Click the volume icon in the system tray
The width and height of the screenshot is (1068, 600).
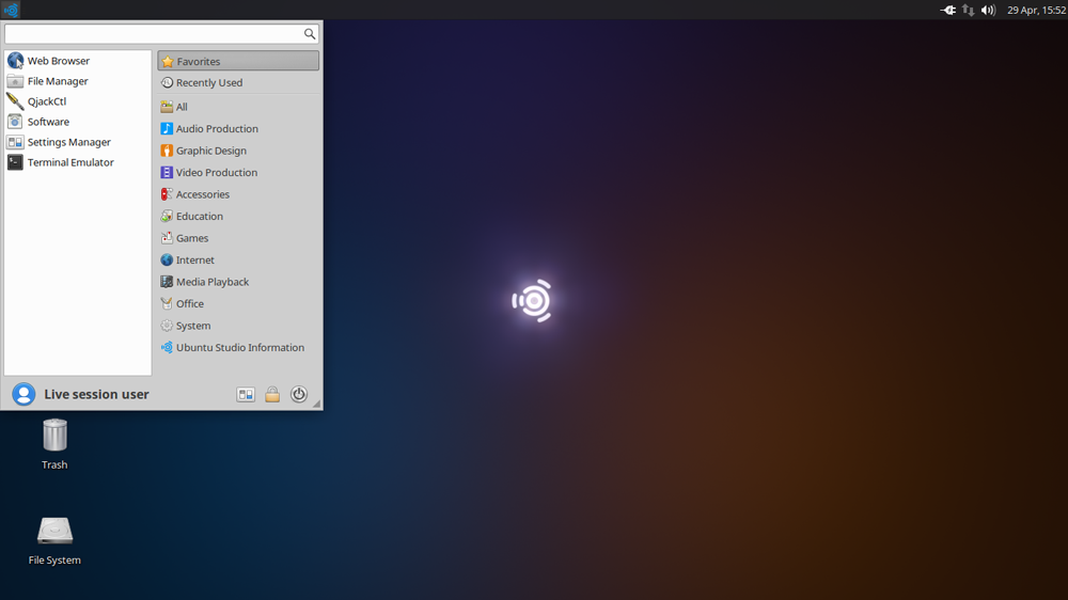pos(988,9)
